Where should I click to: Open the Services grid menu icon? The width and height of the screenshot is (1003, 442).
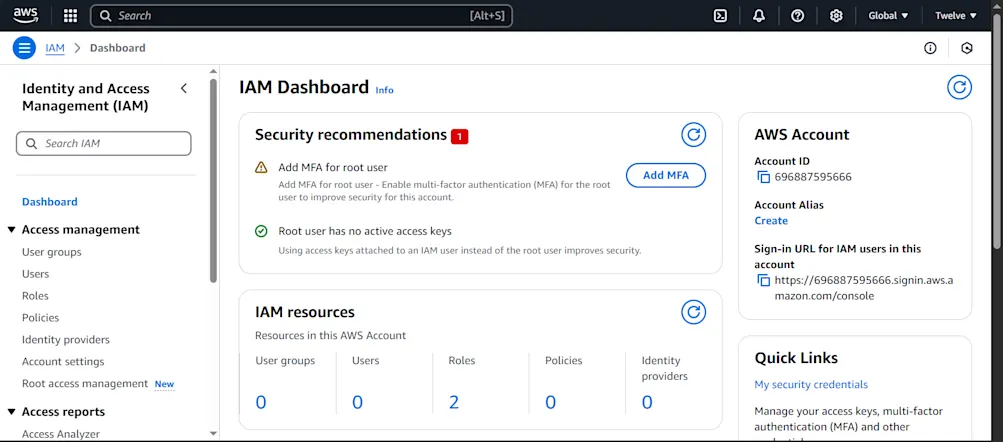click(70, 16)
